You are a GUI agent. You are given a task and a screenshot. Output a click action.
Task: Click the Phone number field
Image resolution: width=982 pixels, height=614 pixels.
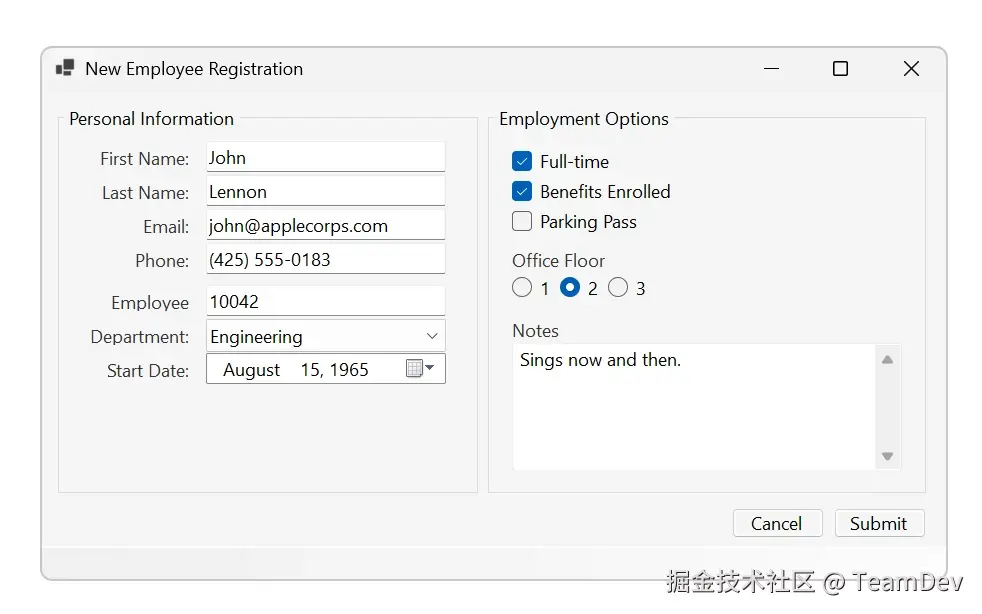[x=325, y=259]
